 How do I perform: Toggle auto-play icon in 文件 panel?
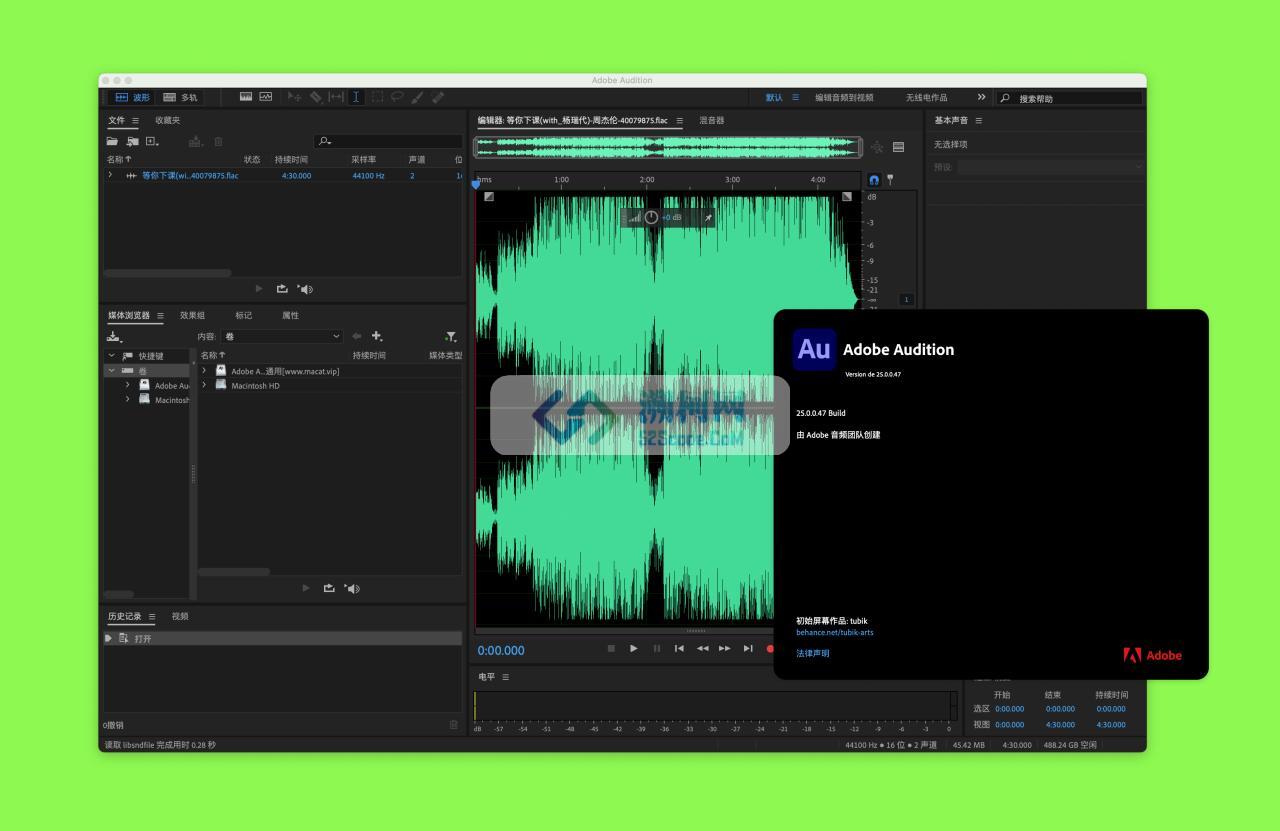[305, 289]
